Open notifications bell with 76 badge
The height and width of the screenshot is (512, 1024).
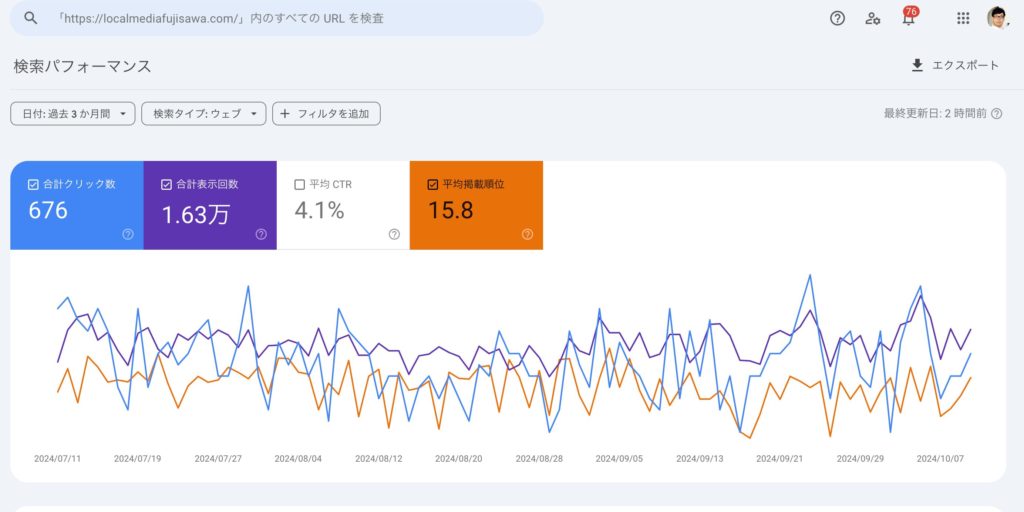[909, 18]
